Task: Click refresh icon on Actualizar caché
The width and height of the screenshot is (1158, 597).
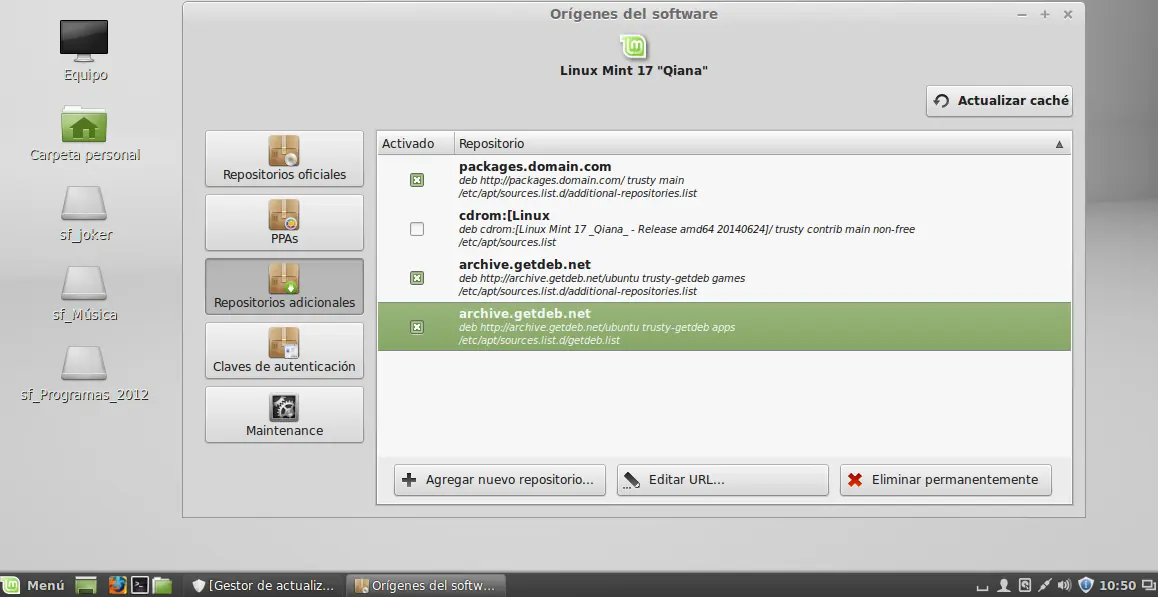Action: pyautogui.click(x=941, y=101)
